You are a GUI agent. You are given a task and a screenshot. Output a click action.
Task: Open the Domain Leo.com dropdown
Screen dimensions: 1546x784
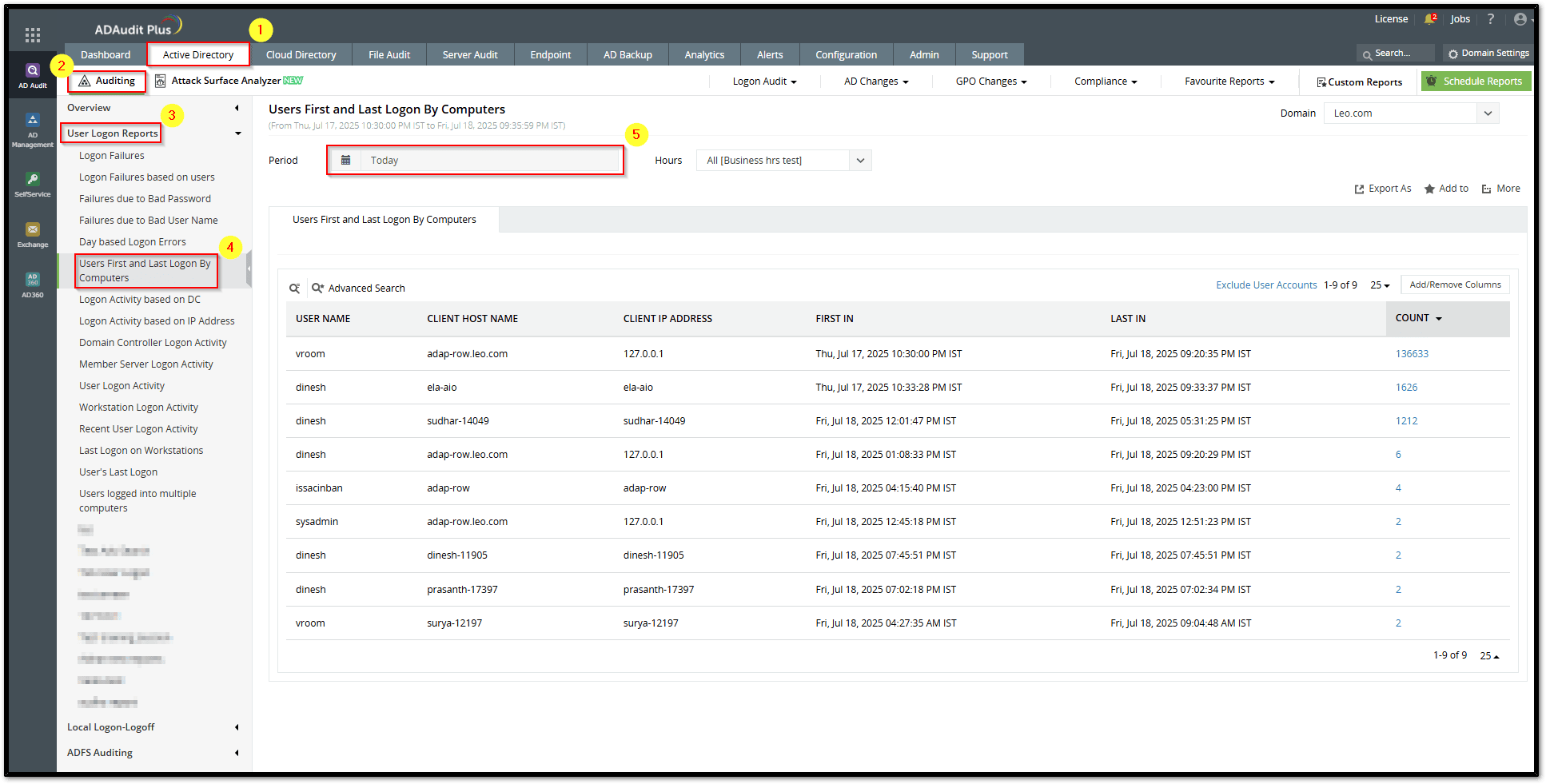[1487, 113]
